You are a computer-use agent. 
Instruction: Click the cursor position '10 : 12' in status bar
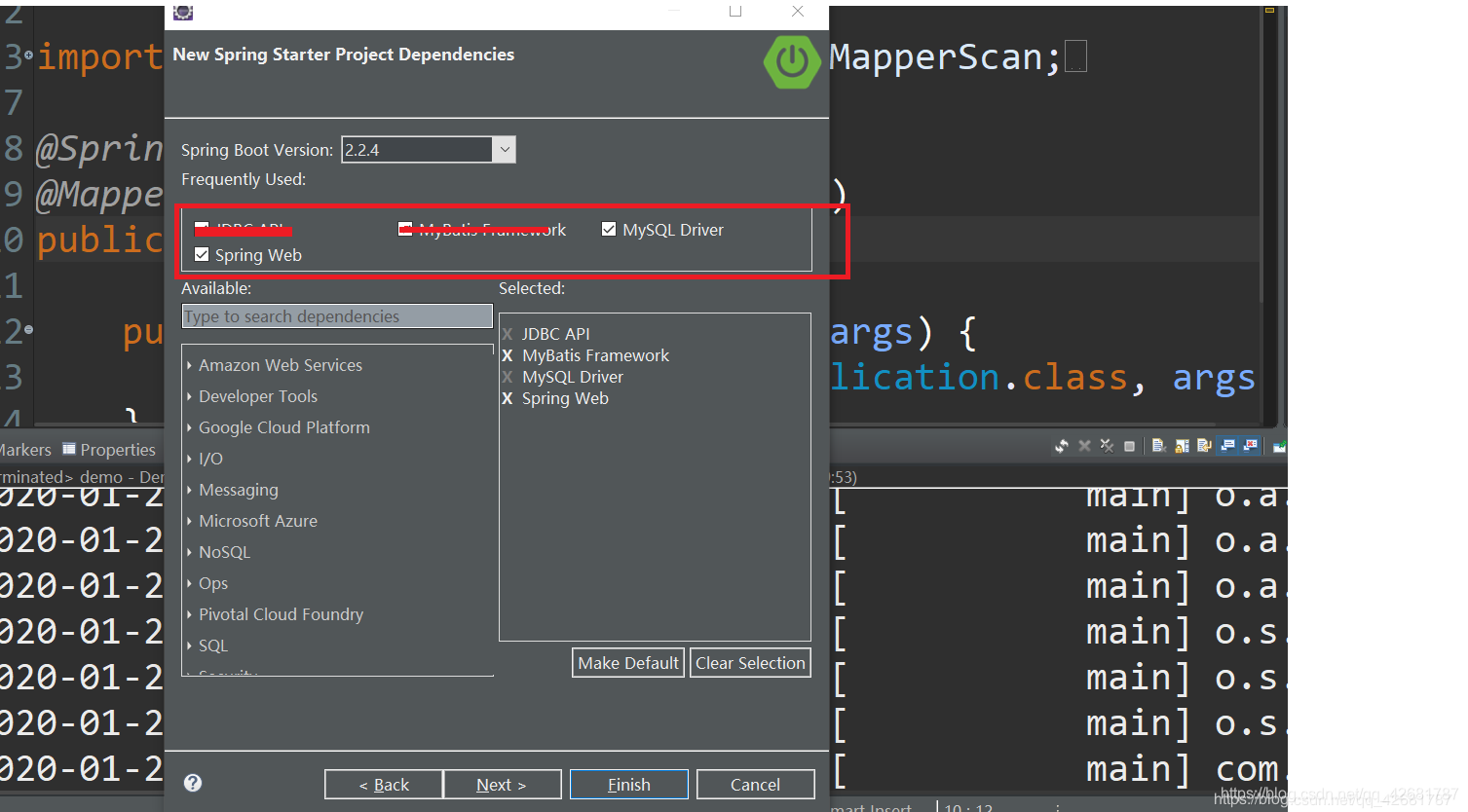(x=967, y=807)
